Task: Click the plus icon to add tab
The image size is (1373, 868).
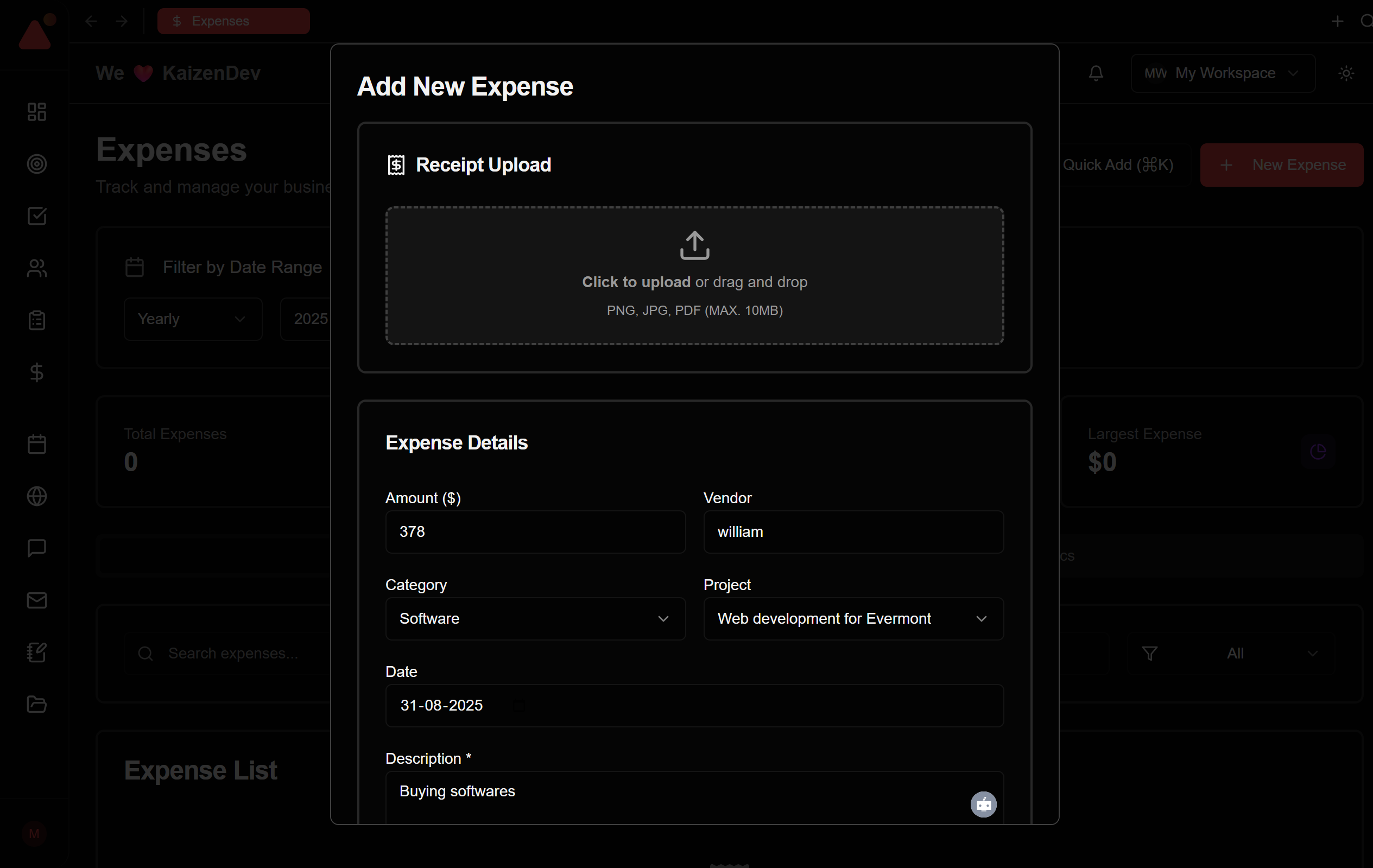Action: [x=1338, y=21]
